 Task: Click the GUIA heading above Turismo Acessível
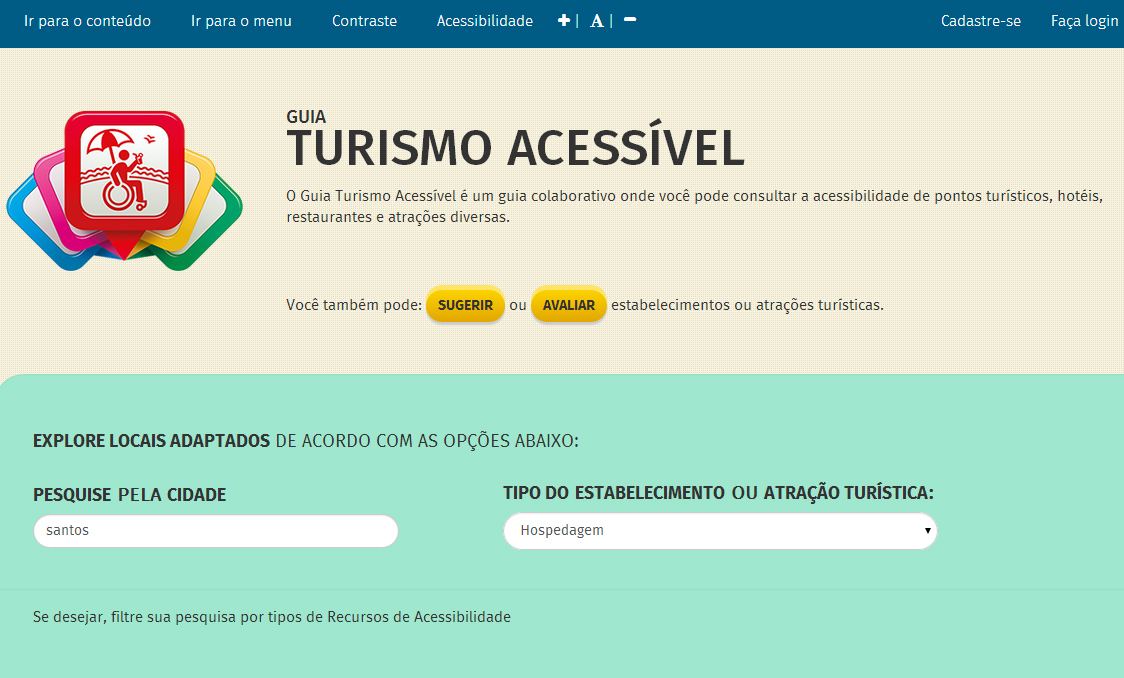306,116
